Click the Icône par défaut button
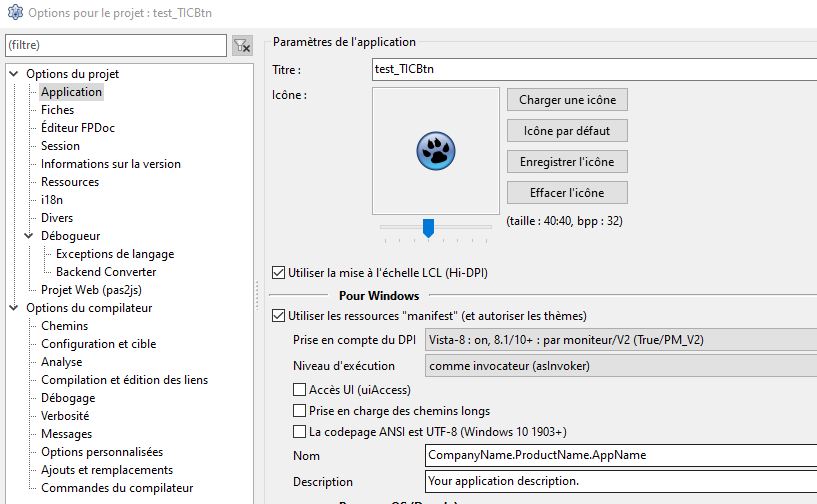Image resolution: width=817 pixels, height=504 pixels. click(x=567, y=131)
